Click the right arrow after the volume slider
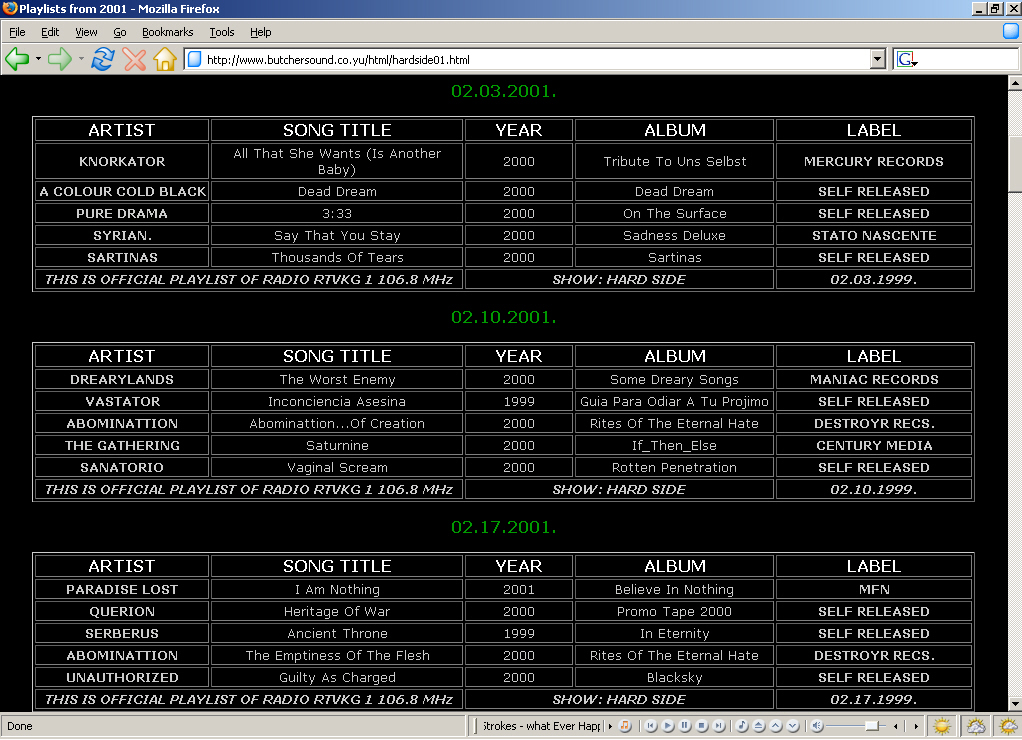The height and width of the screenshot is (740, 1022). (916, 726)
